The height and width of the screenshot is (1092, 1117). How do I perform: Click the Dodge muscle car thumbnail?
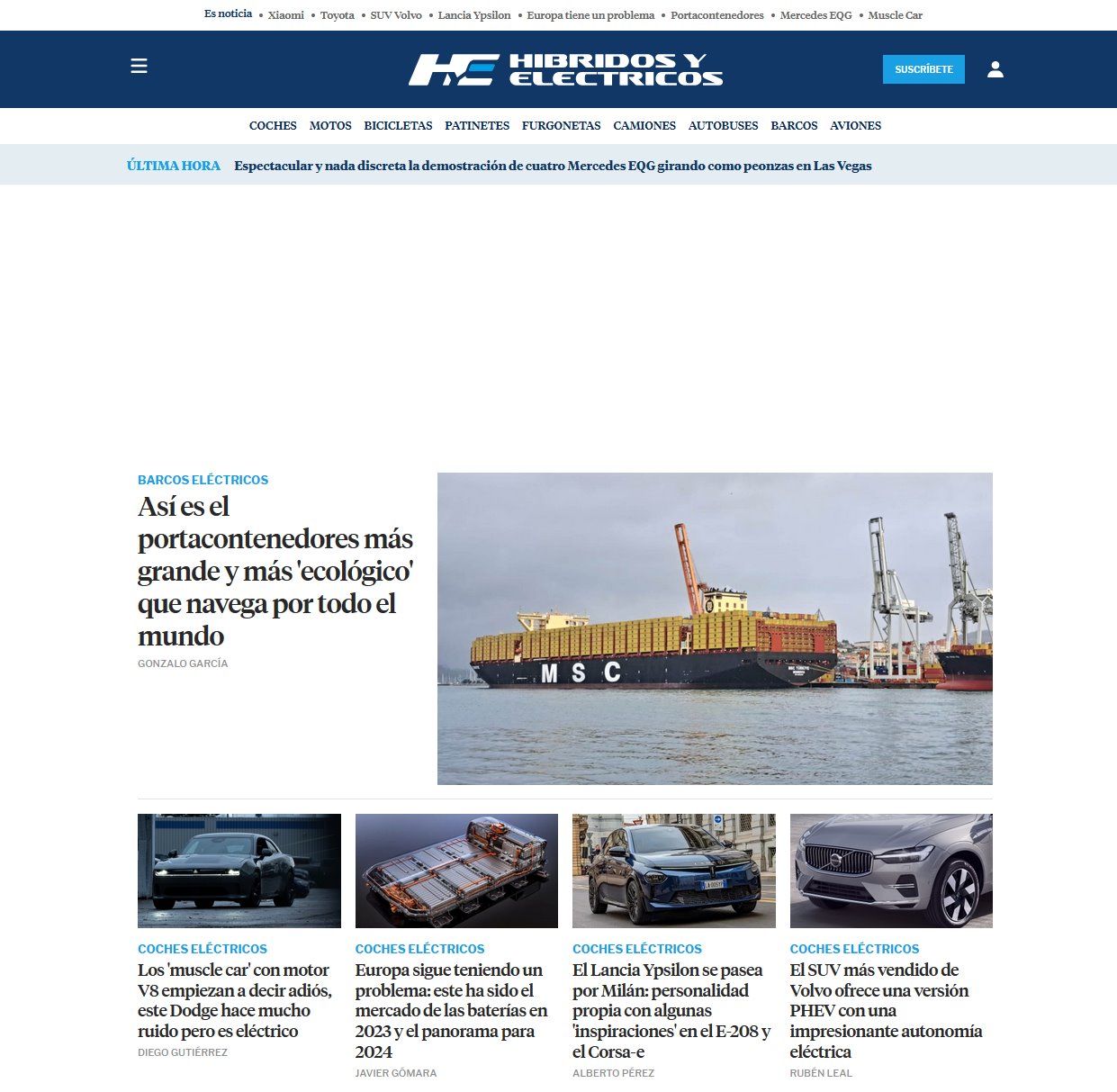(239, 871)
